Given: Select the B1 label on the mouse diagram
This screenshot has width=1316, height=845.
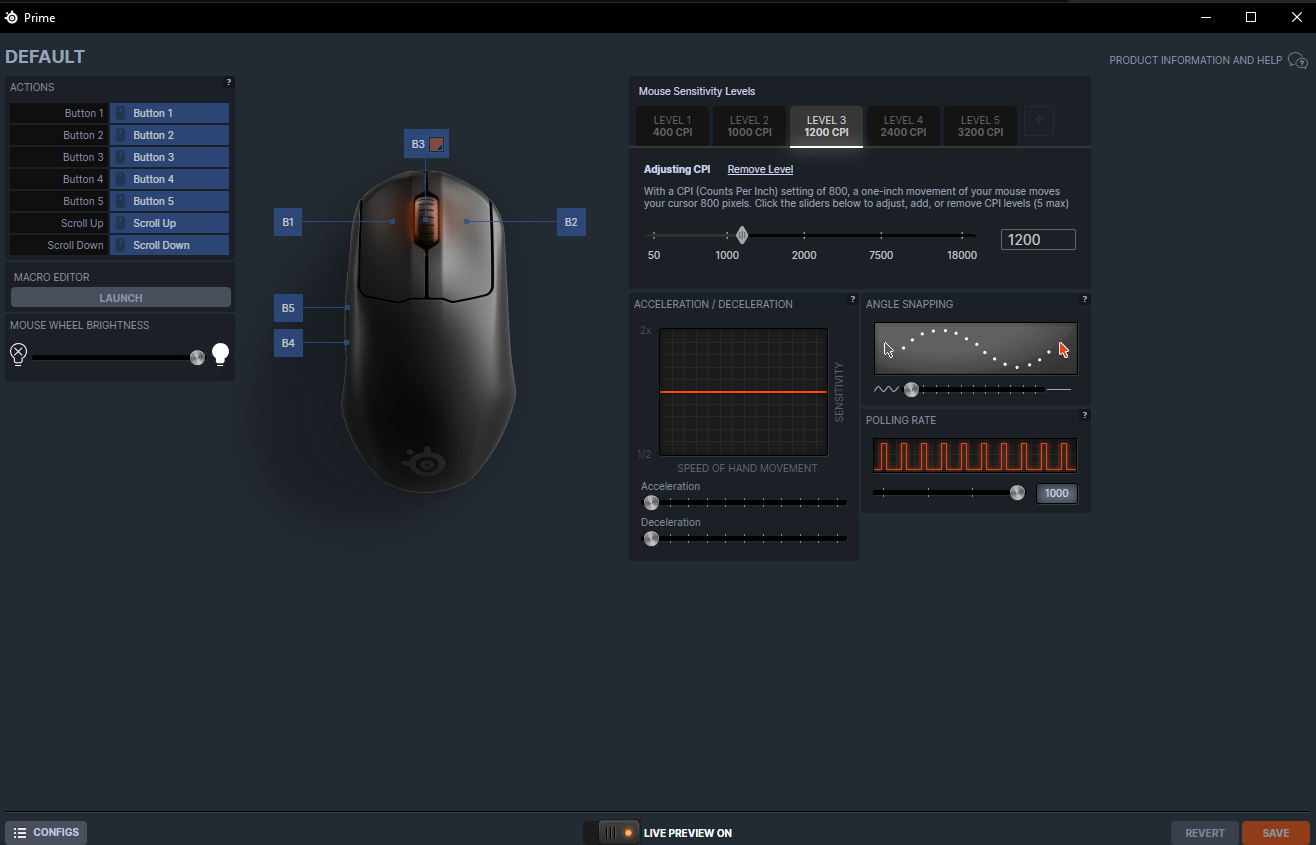Looking at the screenshot, I should tap(288, 222).
